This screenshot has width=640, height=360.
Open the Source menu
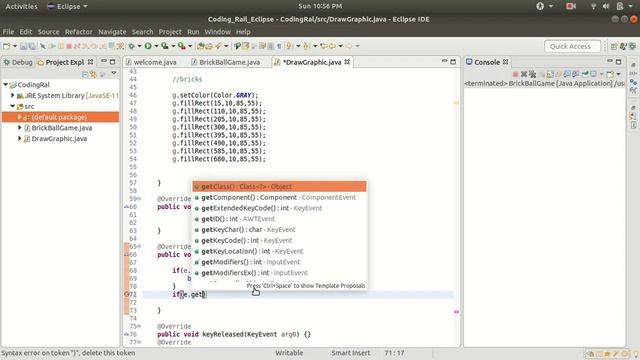click(49, 31)
